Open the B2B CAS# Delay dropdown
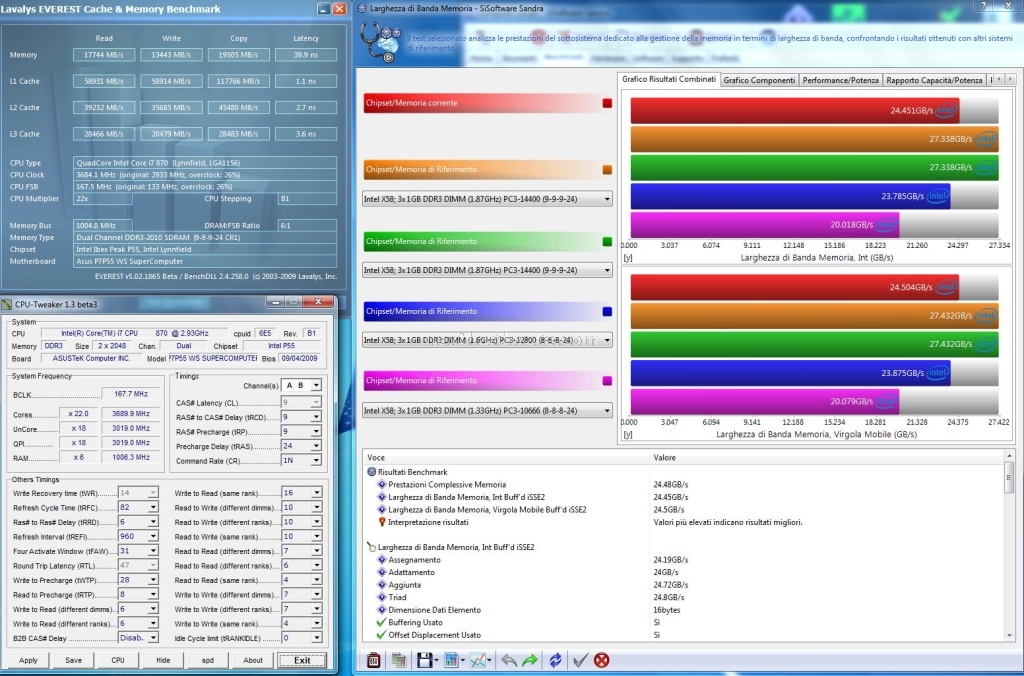 pyautogui.click(x=138, y=637)
